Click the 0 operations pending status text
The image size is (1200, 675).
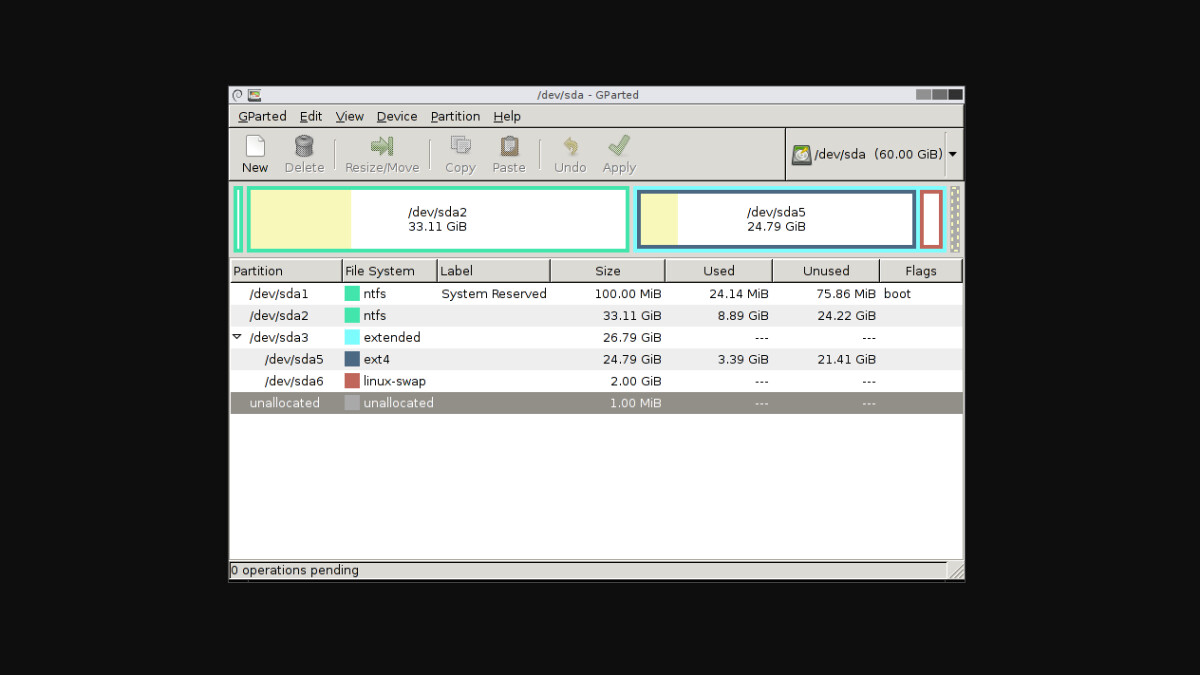[295, 570]
